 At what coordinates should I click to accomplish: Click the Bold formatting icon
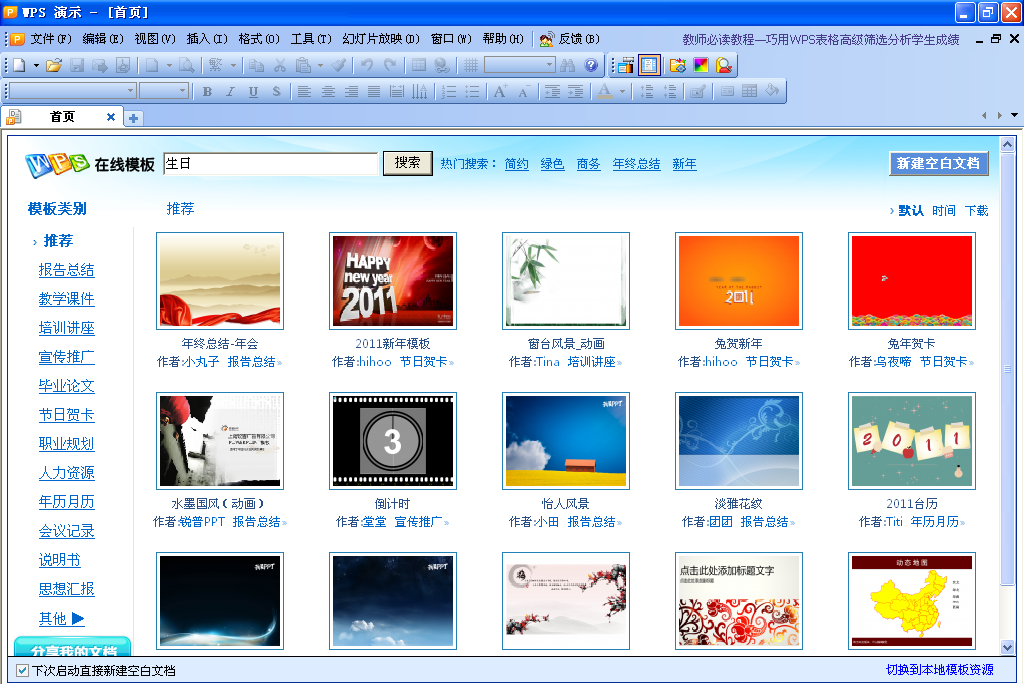pos(207,92)
